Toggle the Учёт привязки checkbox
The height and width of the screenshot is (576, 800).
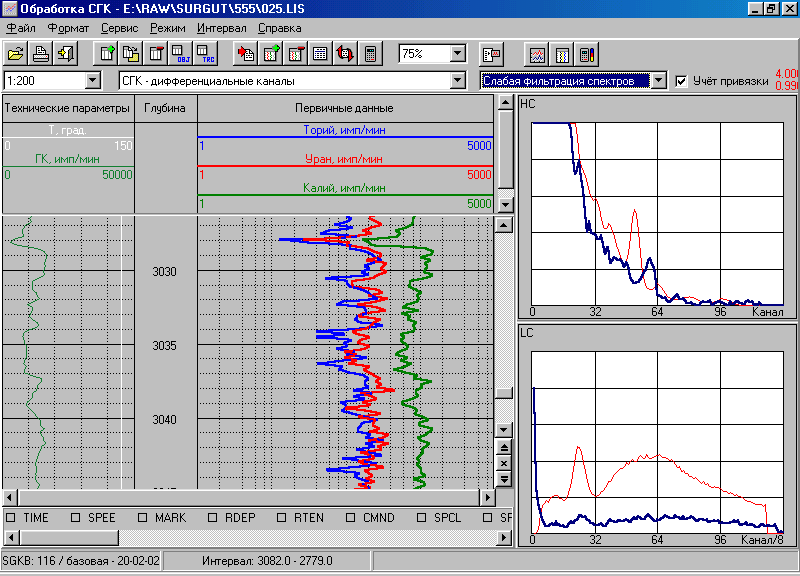pos(682,81)
